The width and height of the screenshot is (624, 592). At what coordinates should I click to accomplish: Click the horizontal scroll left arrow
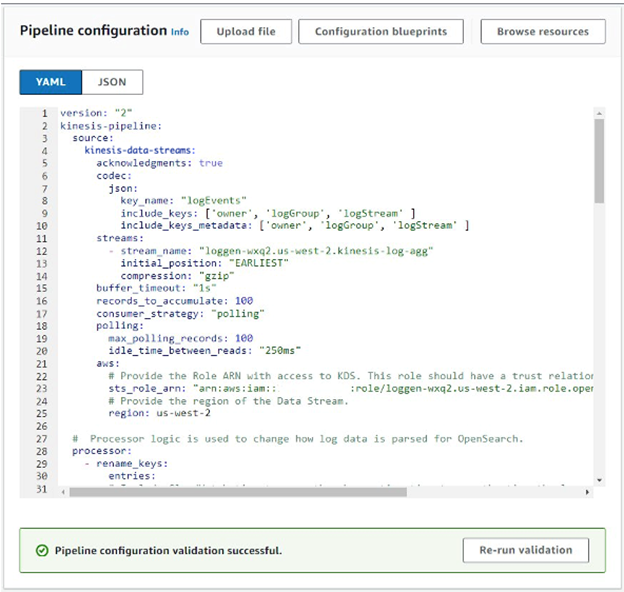pos(63,492)
